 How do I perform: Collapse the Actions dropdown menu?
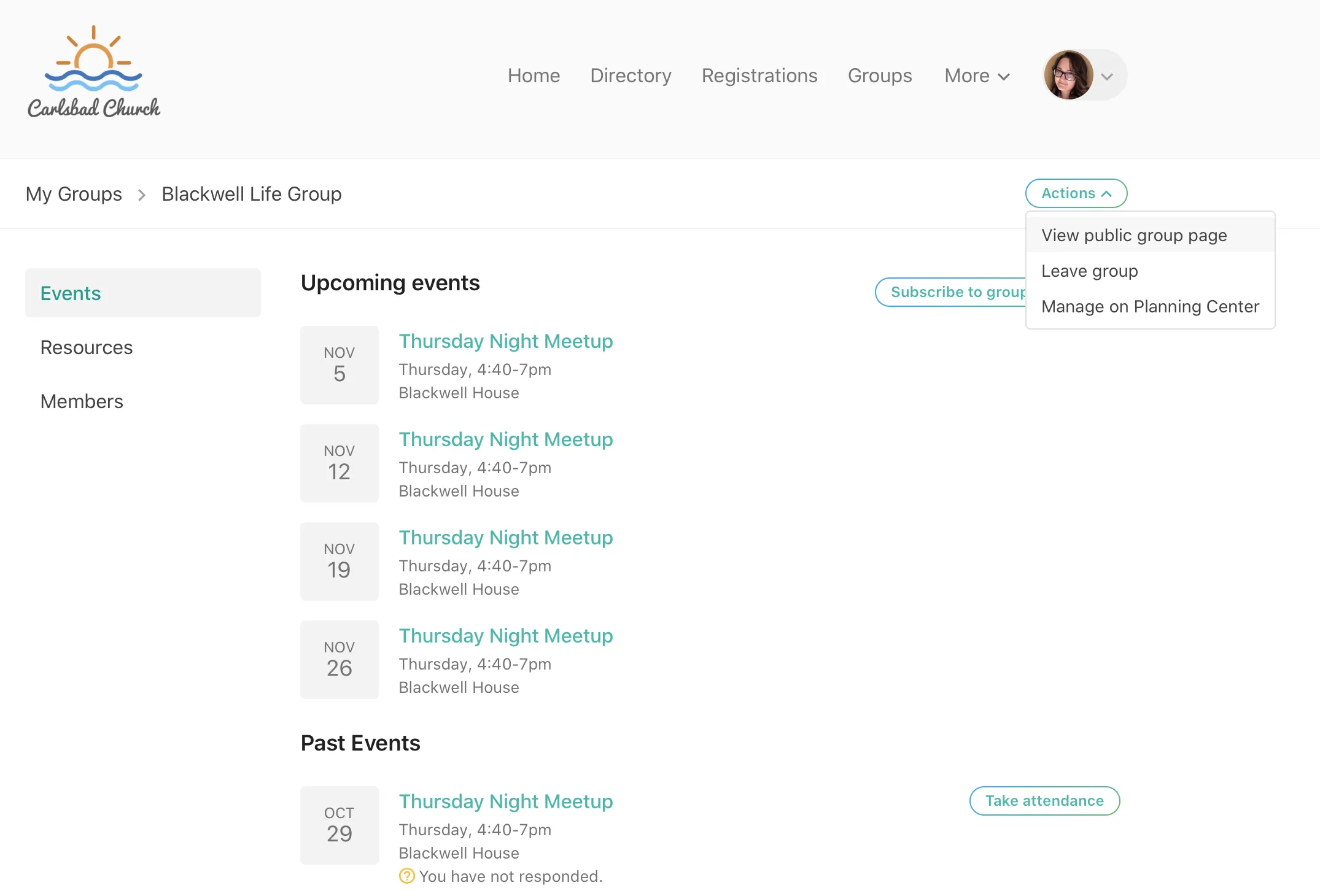(x=1076, y=193)
